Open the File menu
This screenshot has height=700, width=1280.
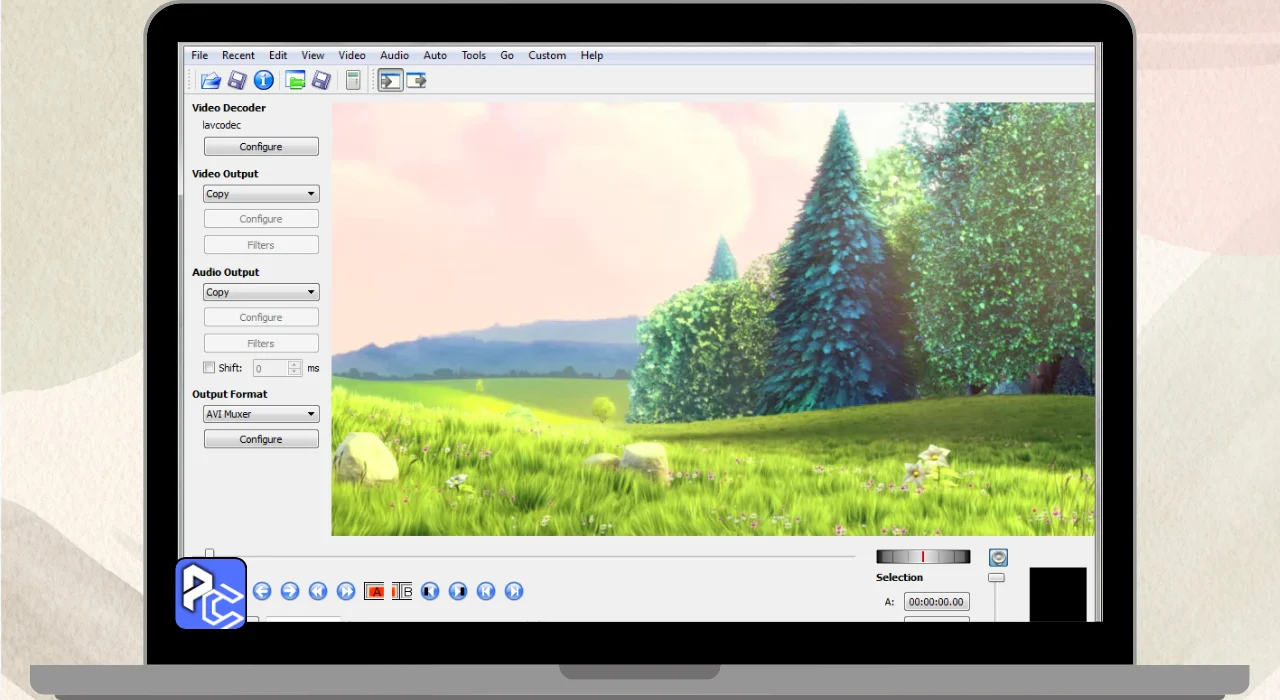tap(200, 55)
